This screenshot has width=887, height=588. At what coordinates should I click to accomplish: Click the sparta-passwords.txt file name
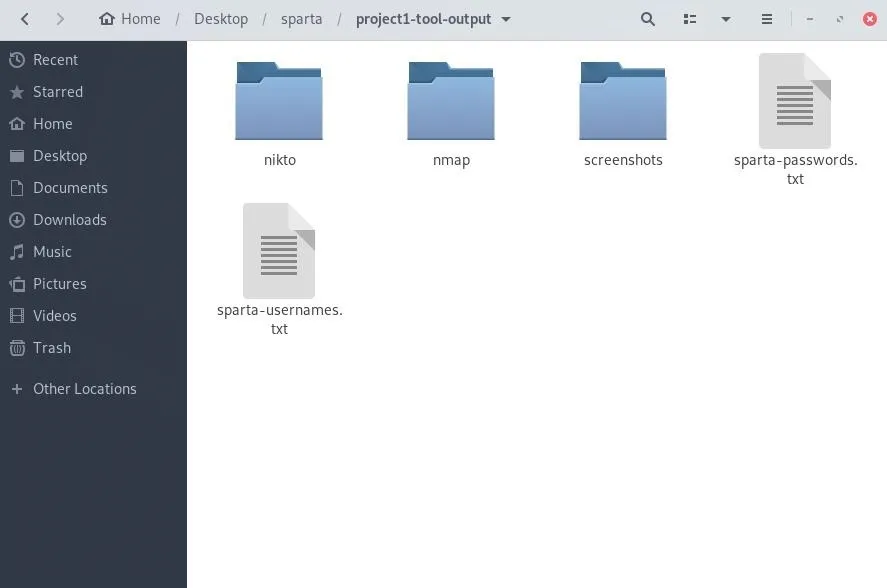(x=795, y=169)
